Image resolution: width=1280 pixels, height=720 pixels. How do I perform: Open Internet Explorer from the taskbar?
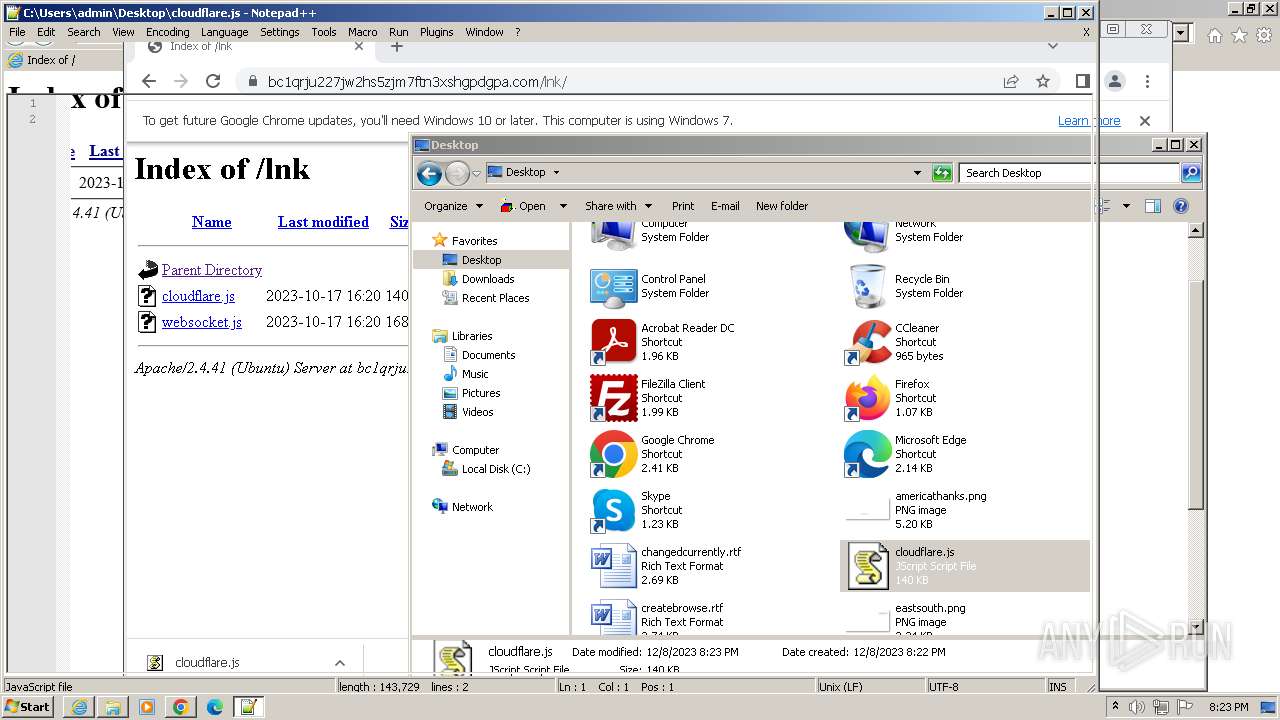(79, 707)
